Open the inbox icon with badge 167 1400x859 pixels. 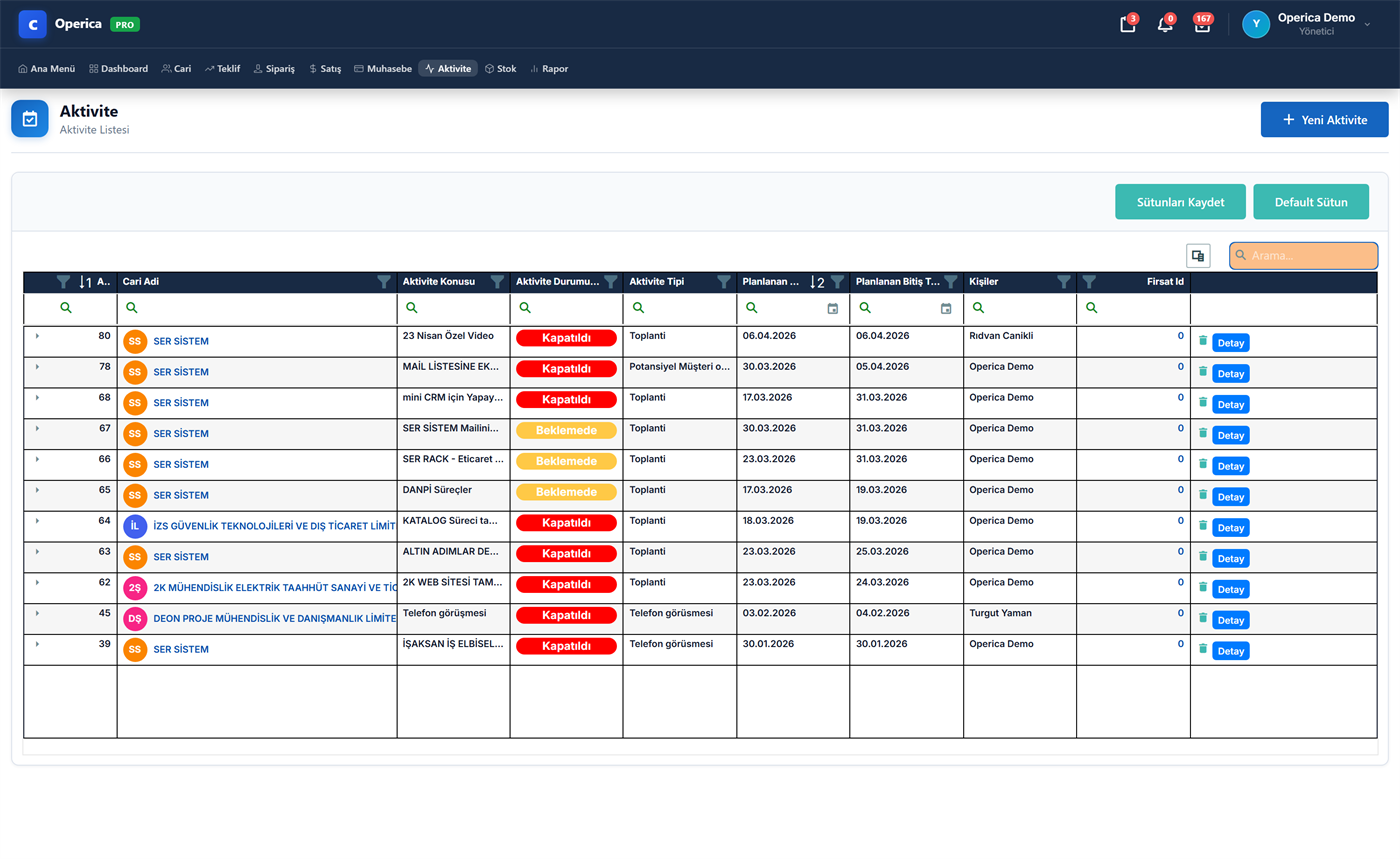pos(1202,25)
